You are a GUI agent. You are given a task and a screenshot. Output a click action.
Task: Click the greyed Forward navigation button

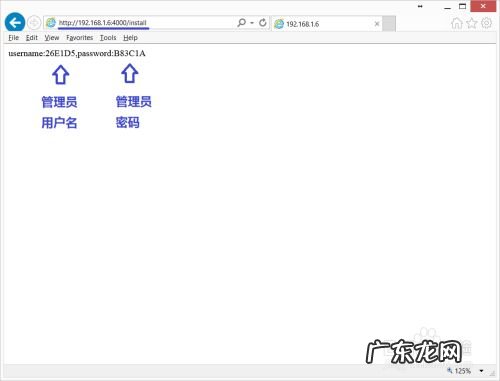click(x=34, y=23)
